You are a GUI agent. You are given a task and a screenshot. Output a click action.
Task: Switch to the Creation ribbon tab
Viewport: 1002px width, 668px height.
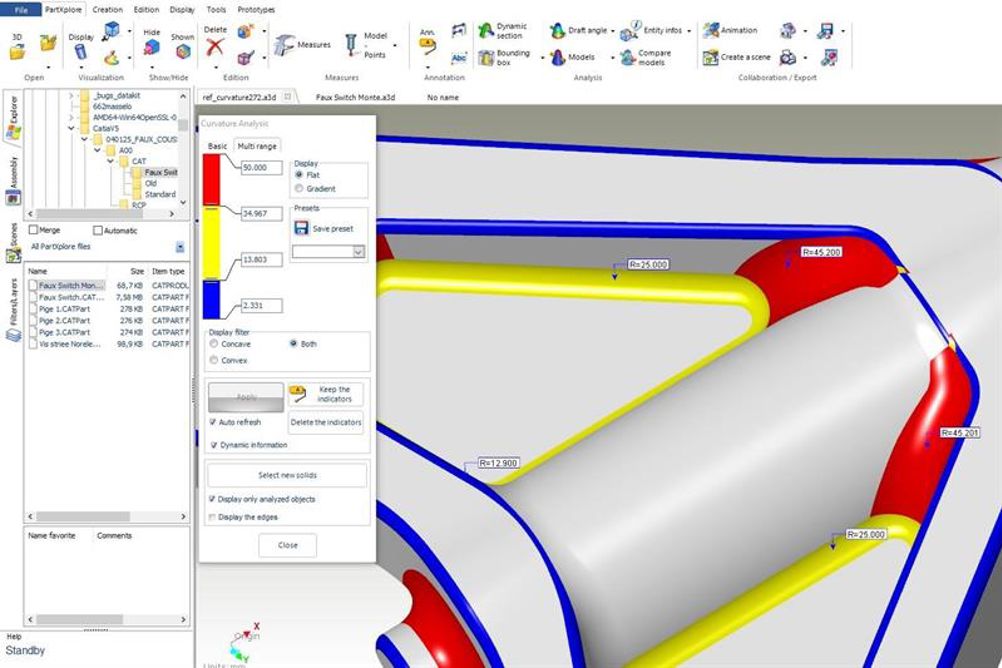(107, 10)
